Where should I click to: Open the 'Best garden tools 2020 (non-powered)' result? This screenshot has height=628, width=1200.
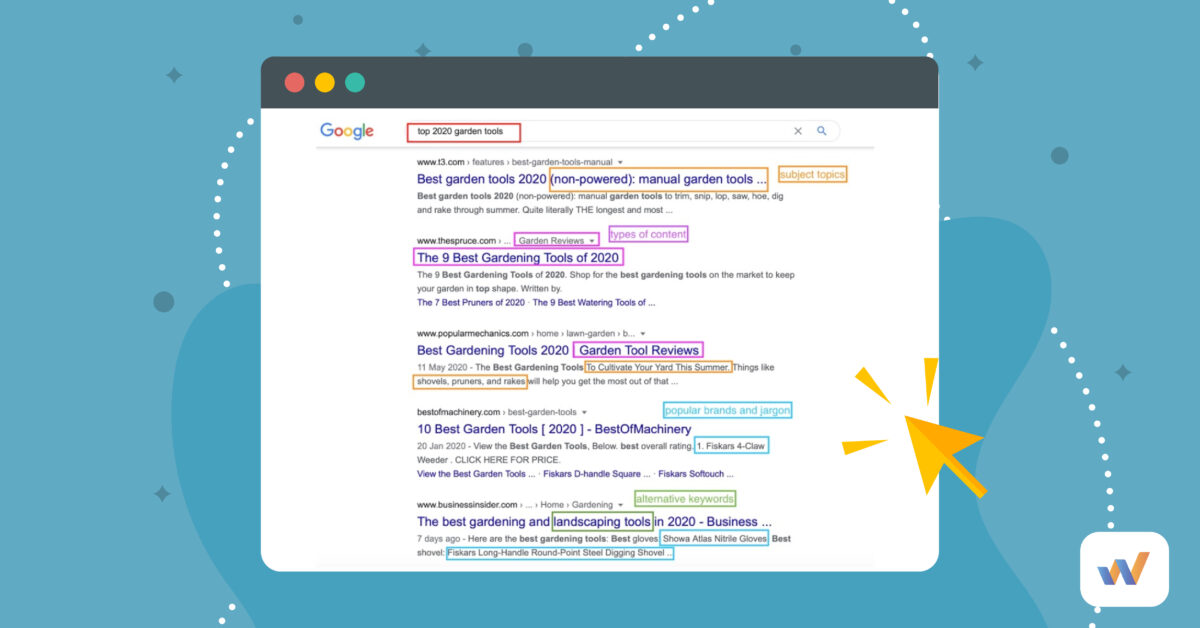(x=592, y=178)
